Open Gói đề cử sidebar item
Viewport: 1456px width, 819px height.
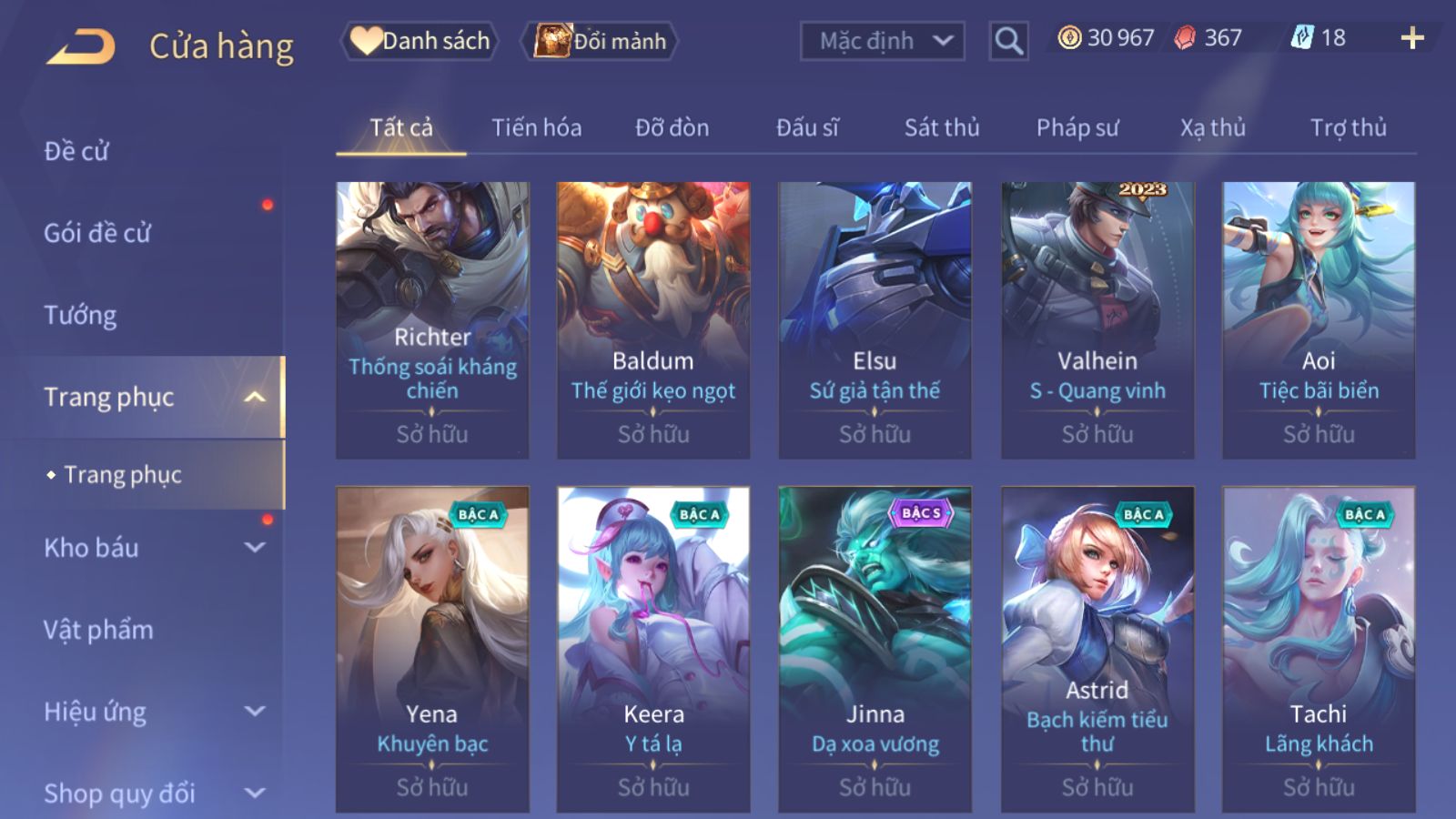tap(96, 233)
